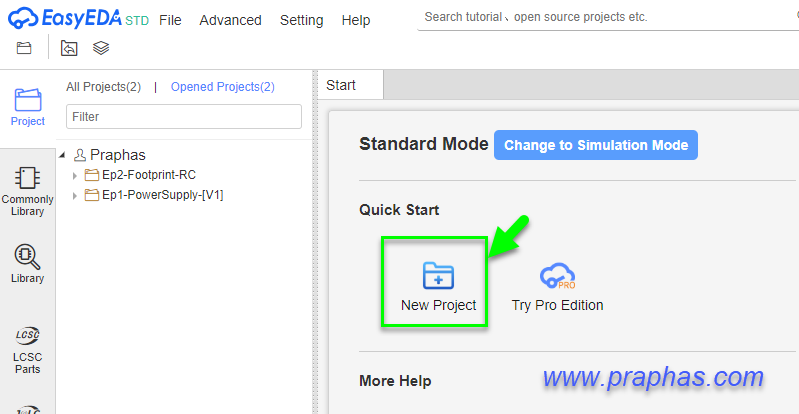Viewport: 799px width, 414px height.
Task: Select Ep1-PowerSupply-[V1] project name
Action: (x=163, y=195)
